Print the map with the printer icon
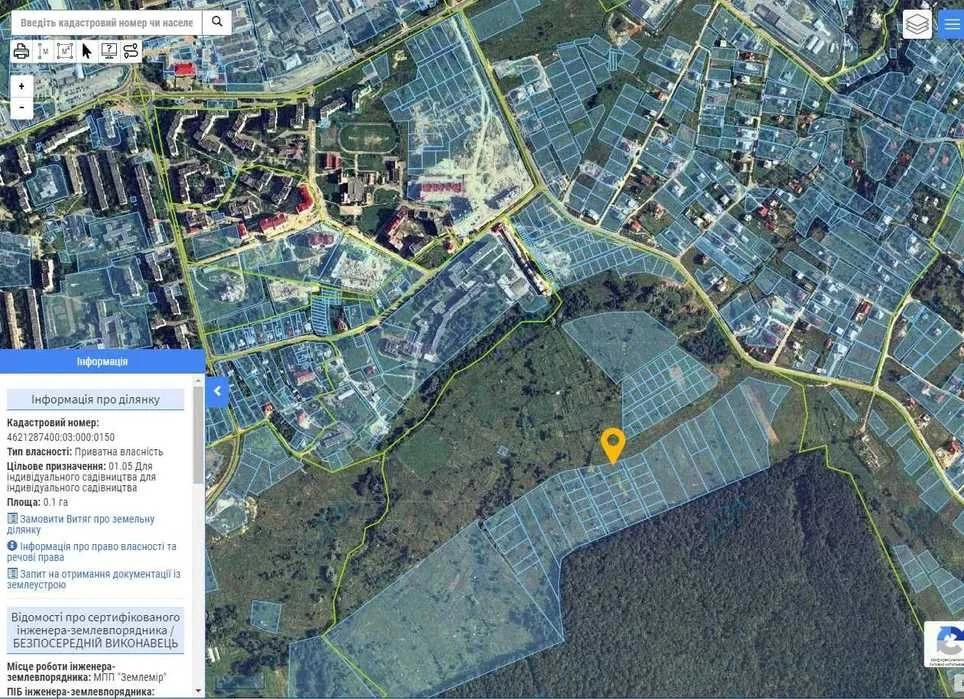Viewport: 964px width, 699px height. [x=22, y=51]
